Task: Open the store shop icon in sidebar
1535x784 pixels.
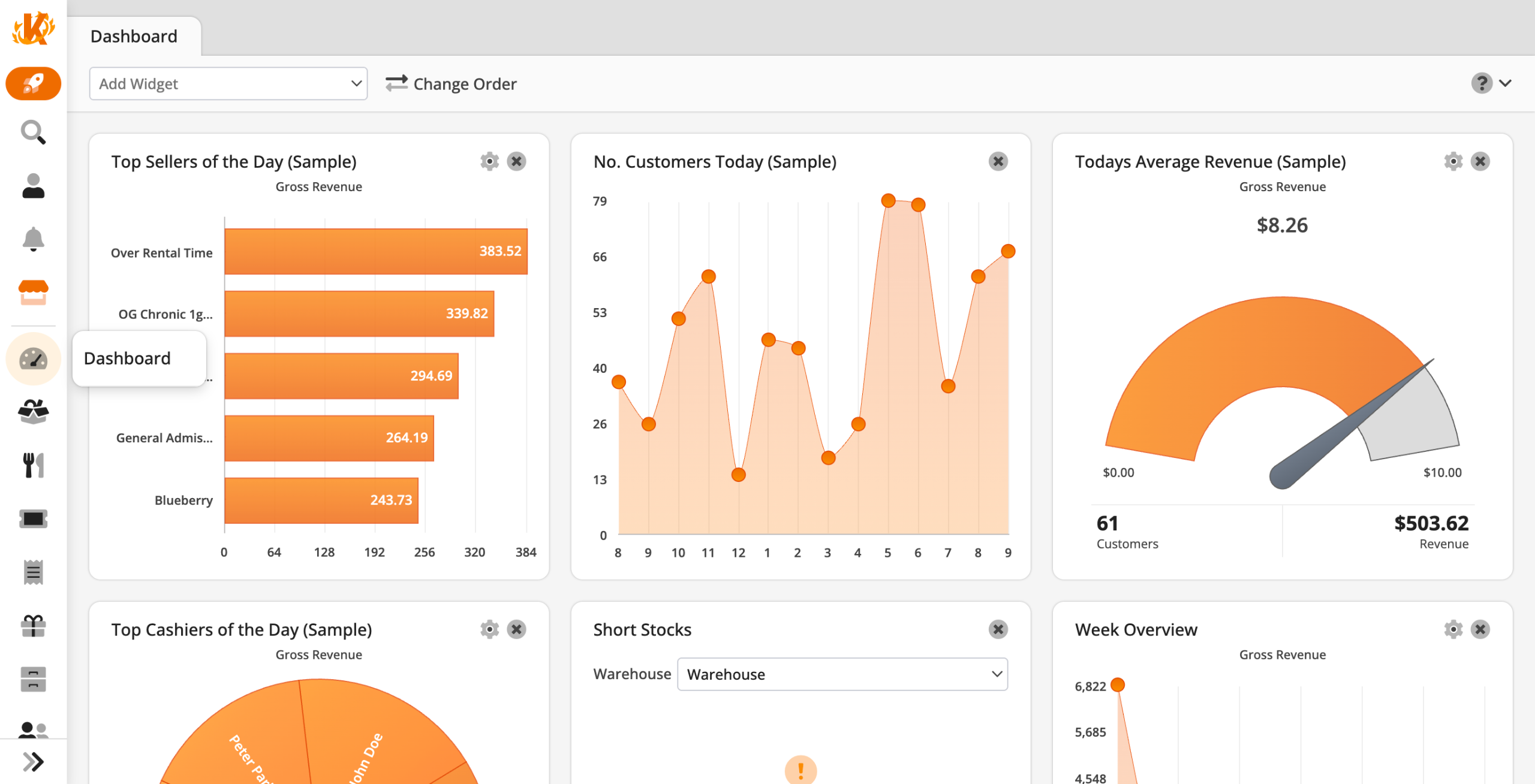Action: coord(33,293)
